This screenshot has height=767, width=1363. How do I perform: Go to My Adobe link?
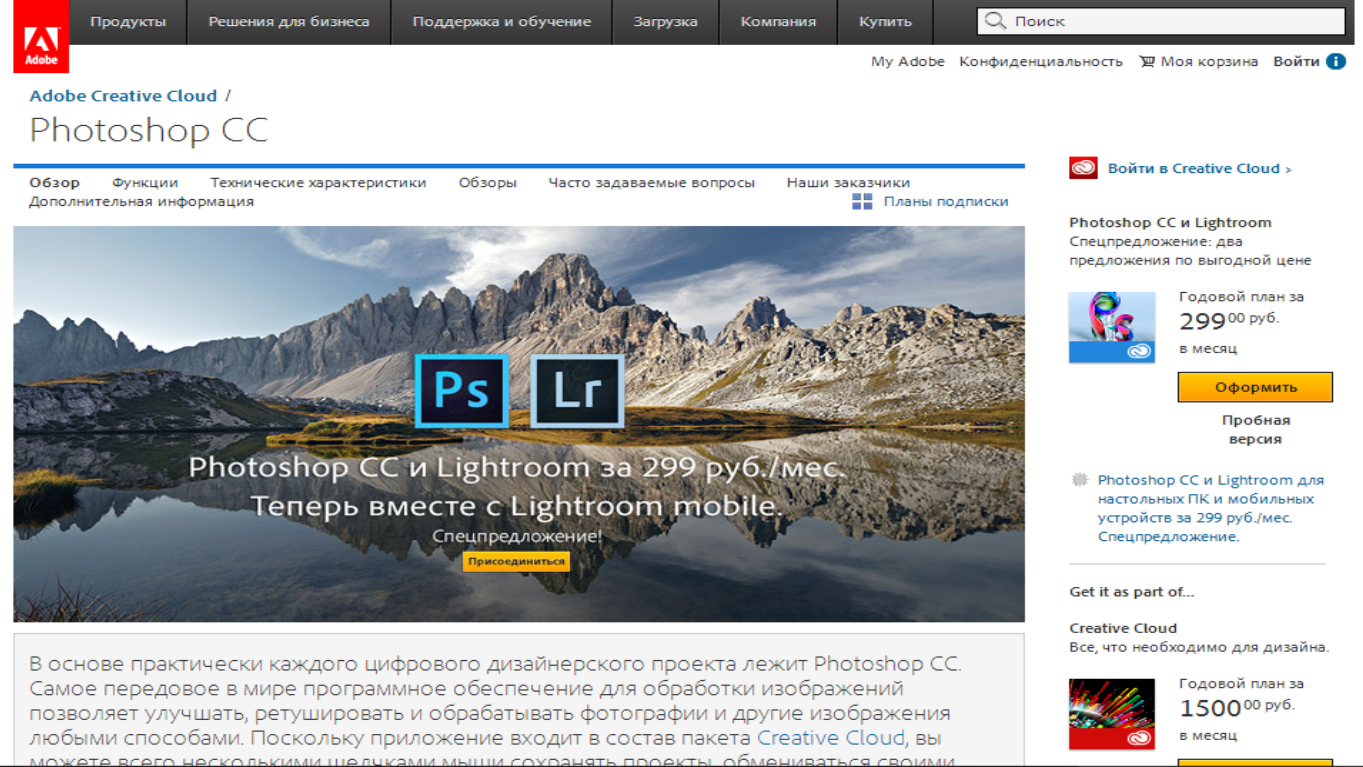click(x=908, y=62)
